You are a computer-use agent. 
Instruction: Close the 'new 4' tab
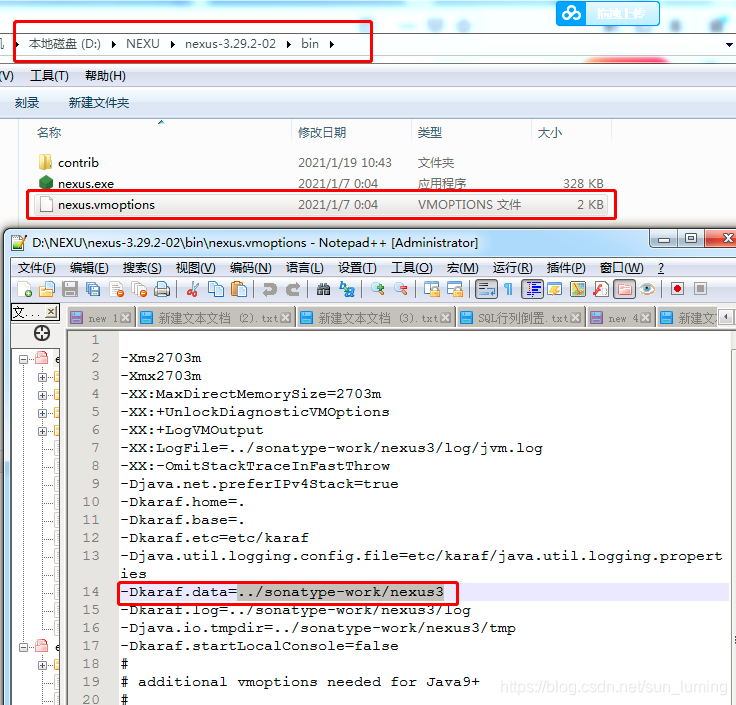click(x=645, y=318)
